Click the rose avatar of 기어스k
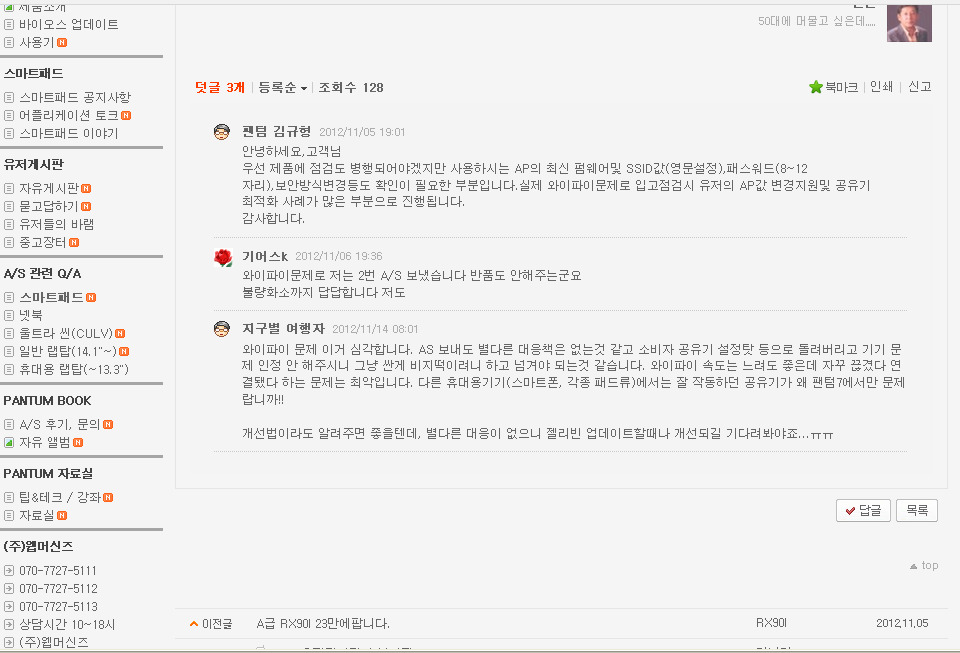Screen dimensions: 960x653 [x=223, y=258]
